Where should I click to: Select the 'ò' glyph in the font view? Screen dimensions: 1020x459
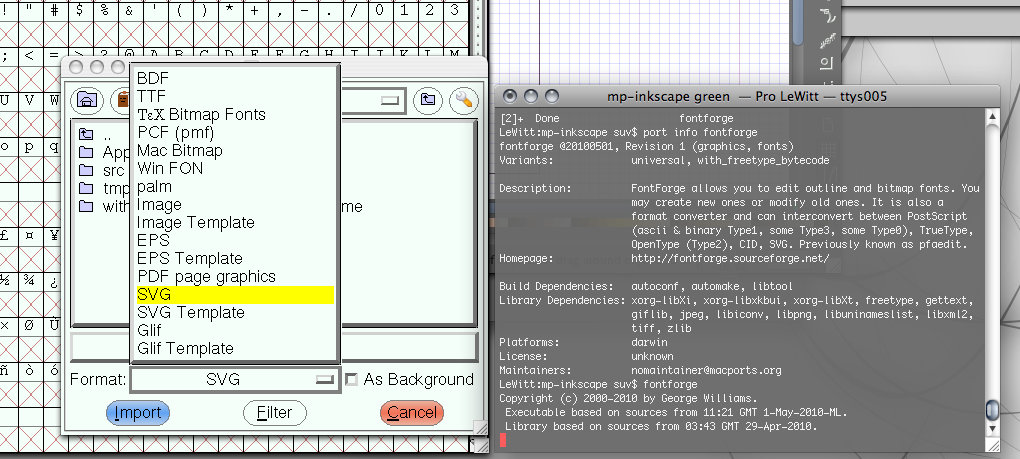pos(30,370)
